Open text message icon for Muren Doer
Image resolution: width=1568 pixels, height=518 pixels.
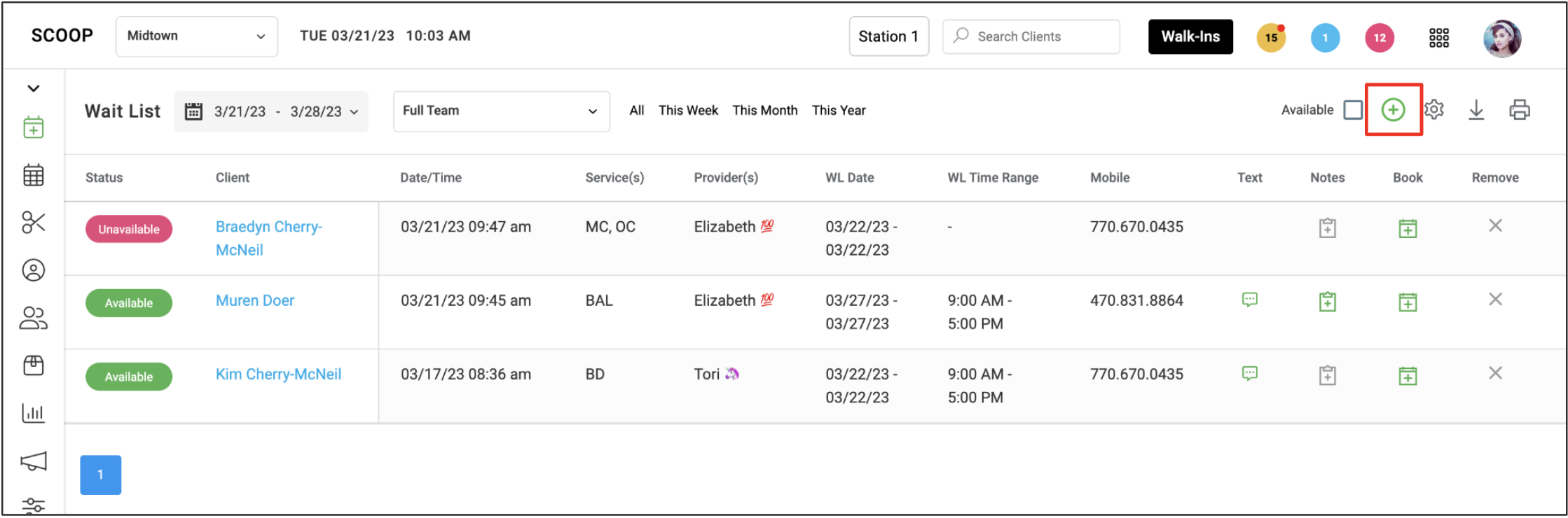tap(1249, 300)
